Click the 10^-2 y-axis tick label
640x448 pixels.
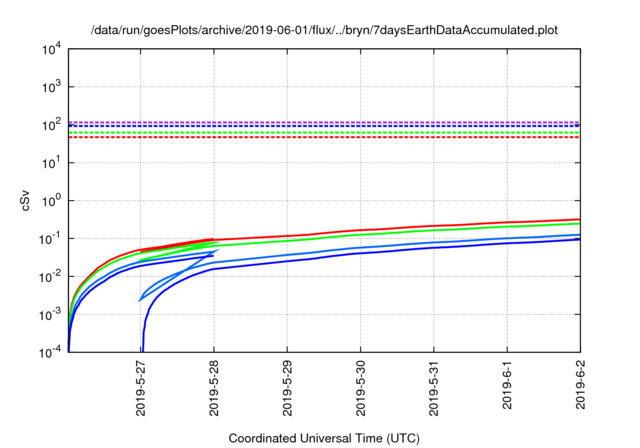point(50,277)
